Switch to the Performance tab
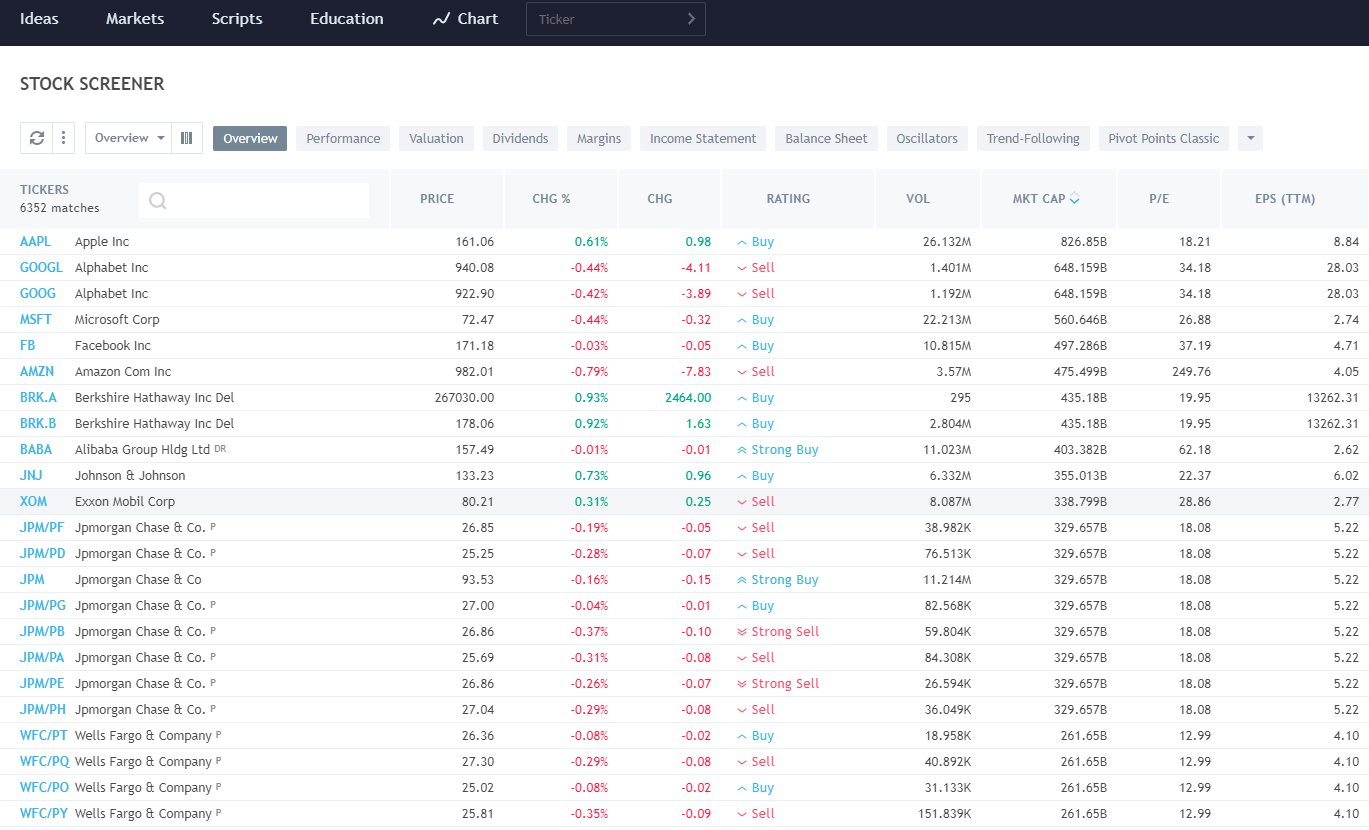 pyautogui.click(x=343, y=139)
